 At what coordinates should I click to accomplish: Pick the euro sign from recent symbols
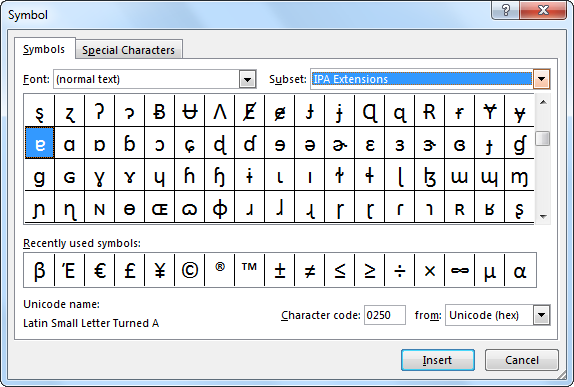(x=100, y=270)
